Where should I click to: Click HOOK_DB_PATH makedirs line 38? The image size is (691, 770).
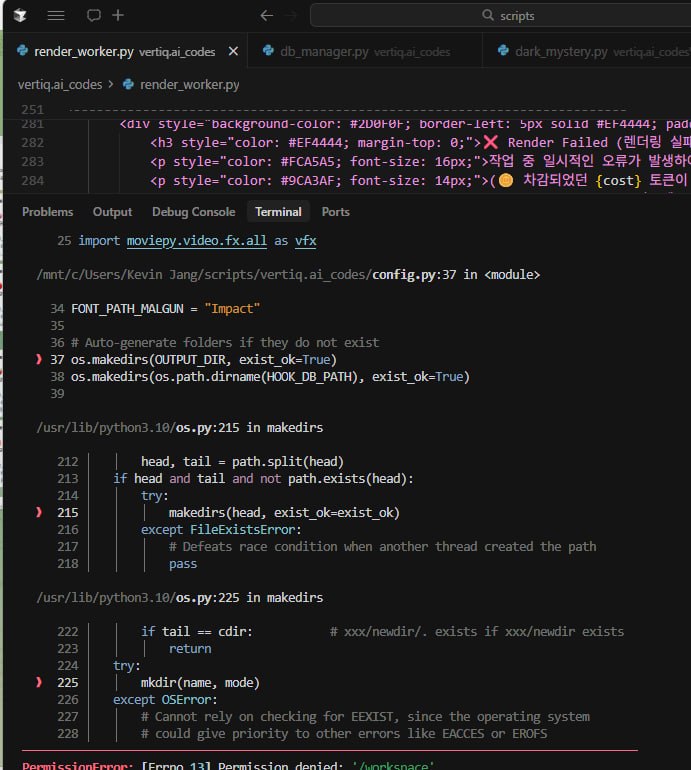coord(270,377)
